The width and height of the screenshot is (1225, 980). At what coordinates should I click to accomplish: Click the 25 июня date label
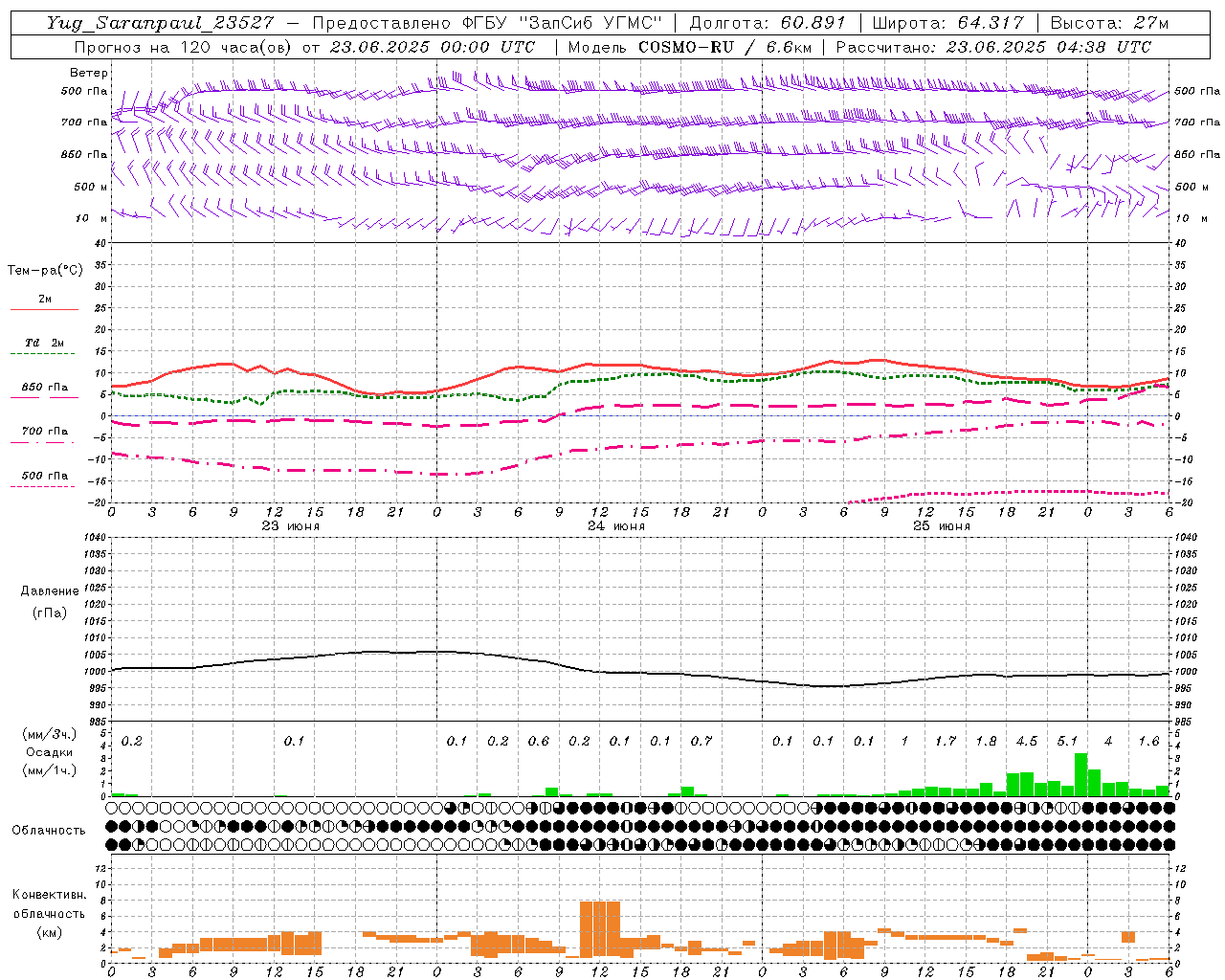point(942,526)
